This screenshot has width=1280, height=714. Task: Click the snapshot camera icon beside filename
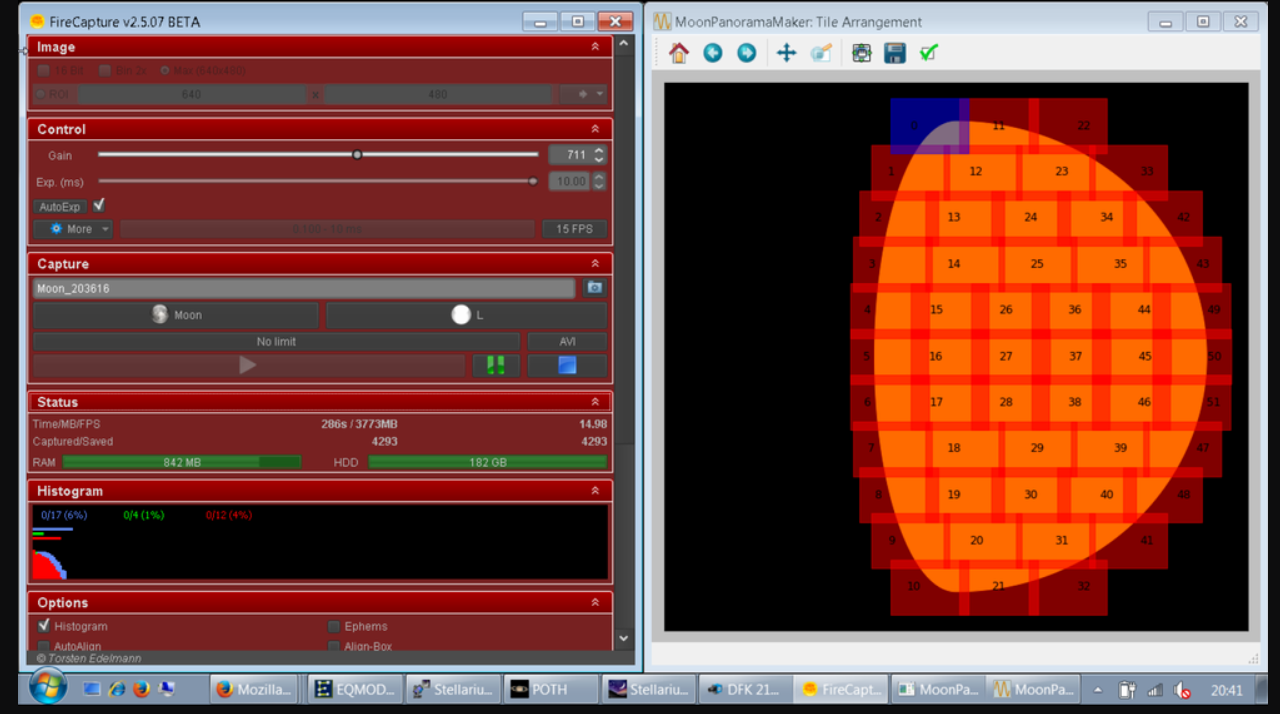(x=595, y=288)
